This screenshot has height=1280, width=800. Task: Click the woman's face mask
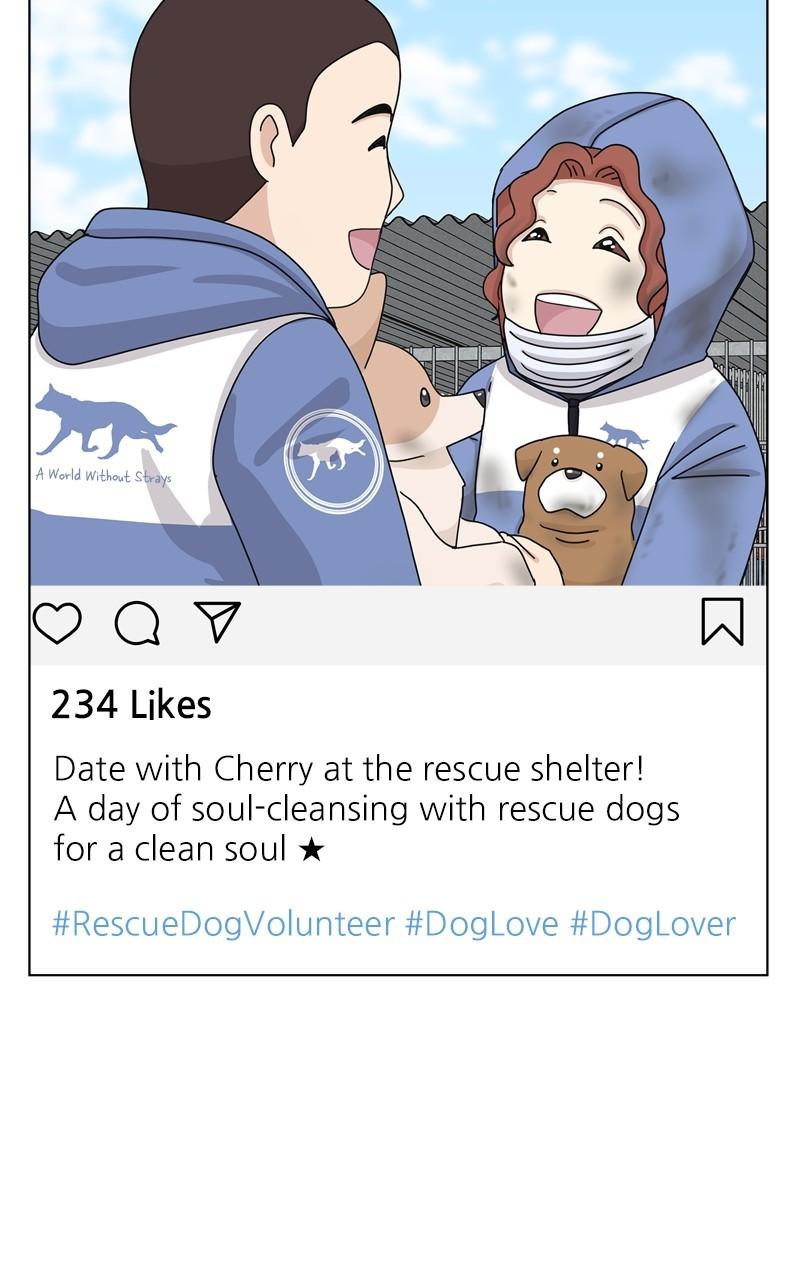pyautogui.click(x=575, y=352)
